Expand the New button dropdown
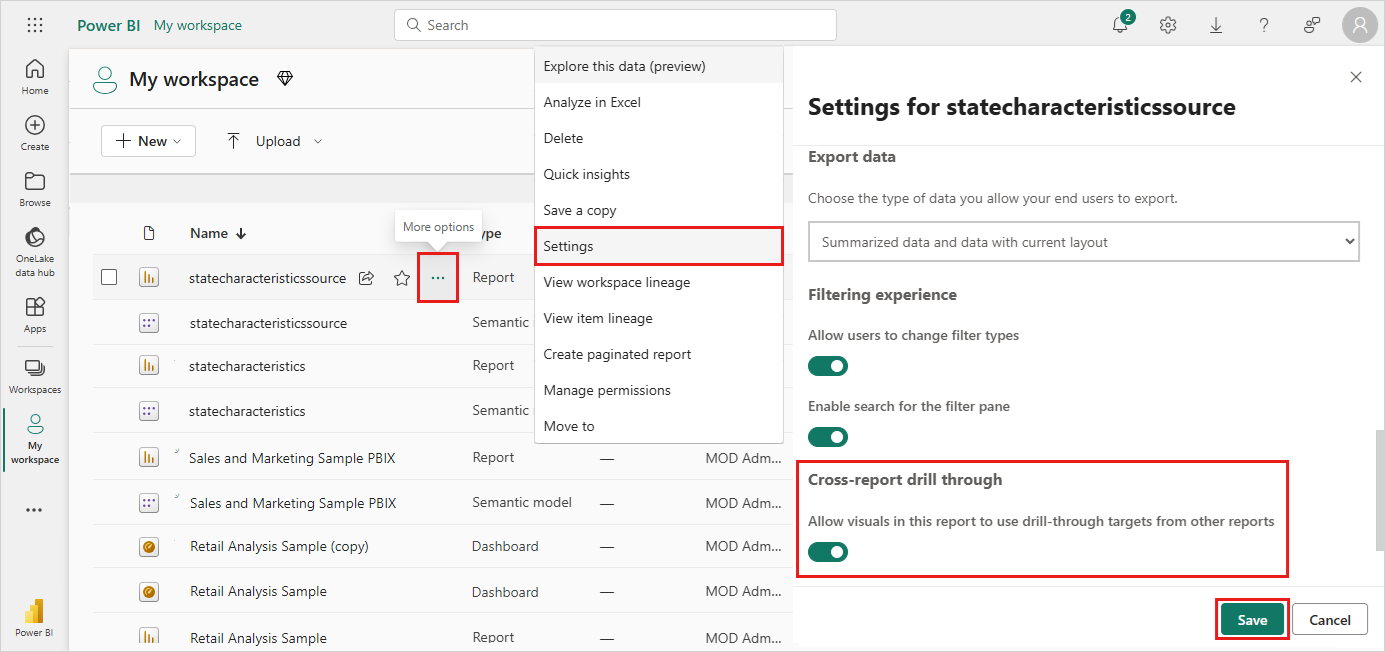 pos(148,141)
